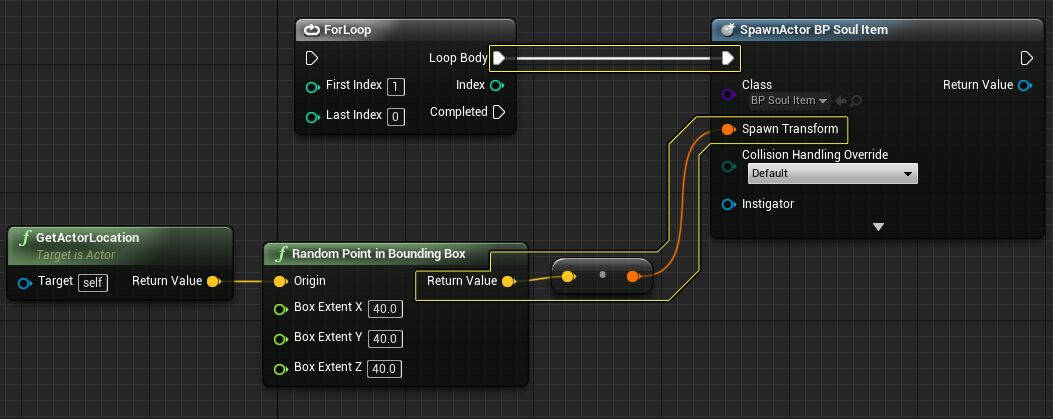
Task: Click the GetActorLocation Target pin
Action: tap(25, 282)
